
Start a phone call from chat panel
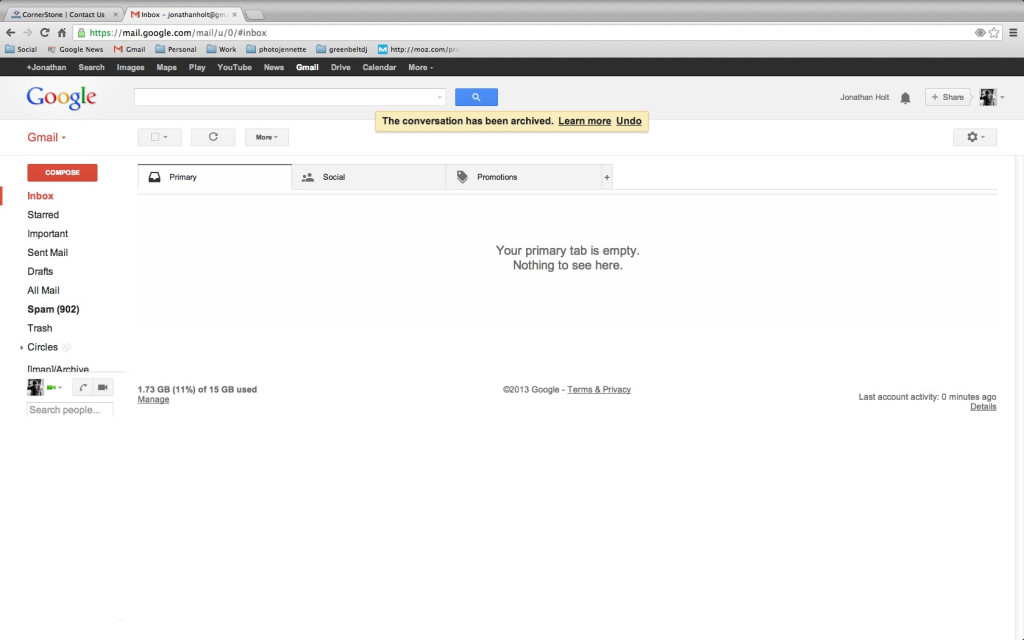tap(82, 387)
